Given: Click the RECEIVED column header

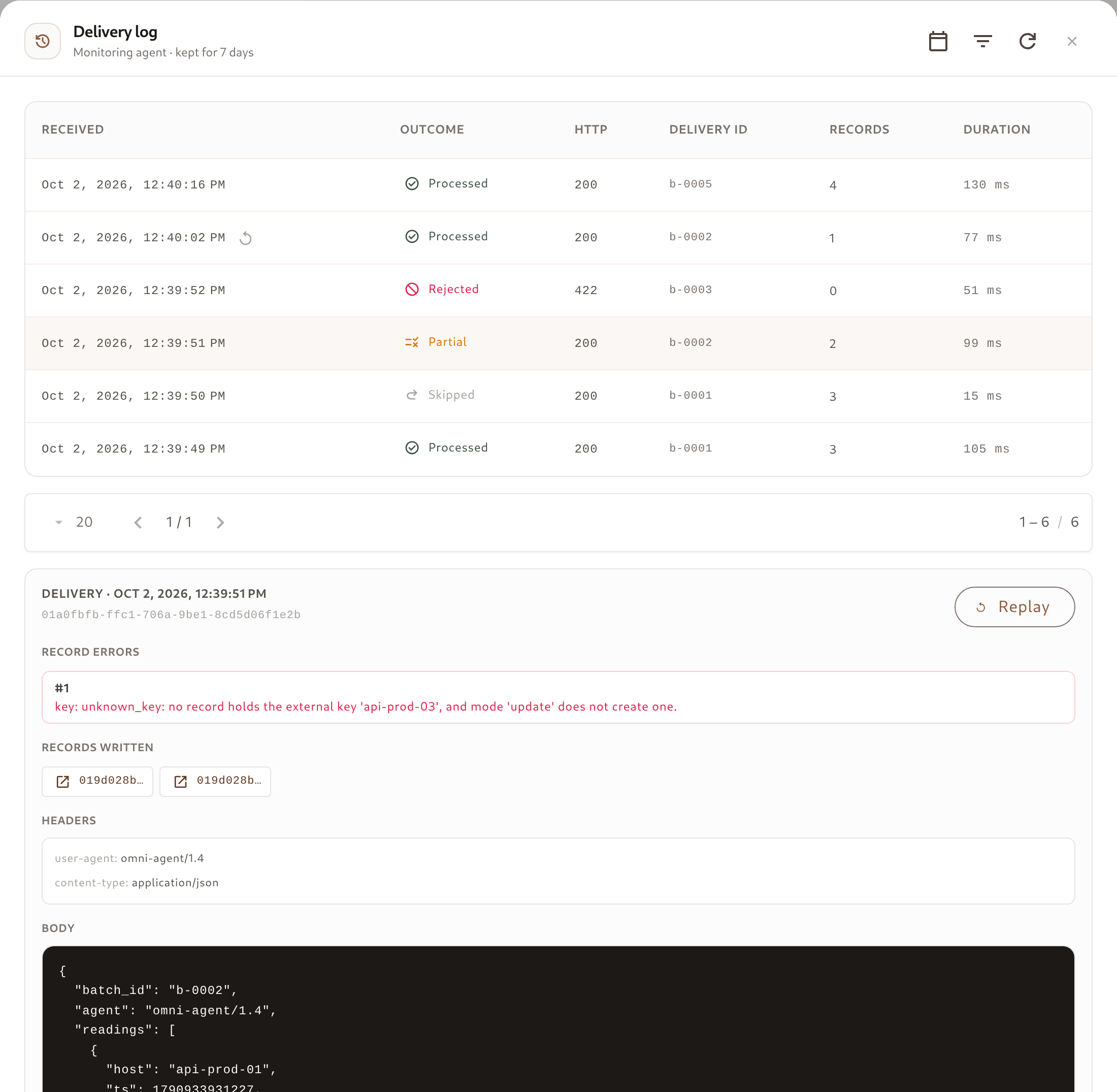Looking at the screenshot, I should 73,130.
